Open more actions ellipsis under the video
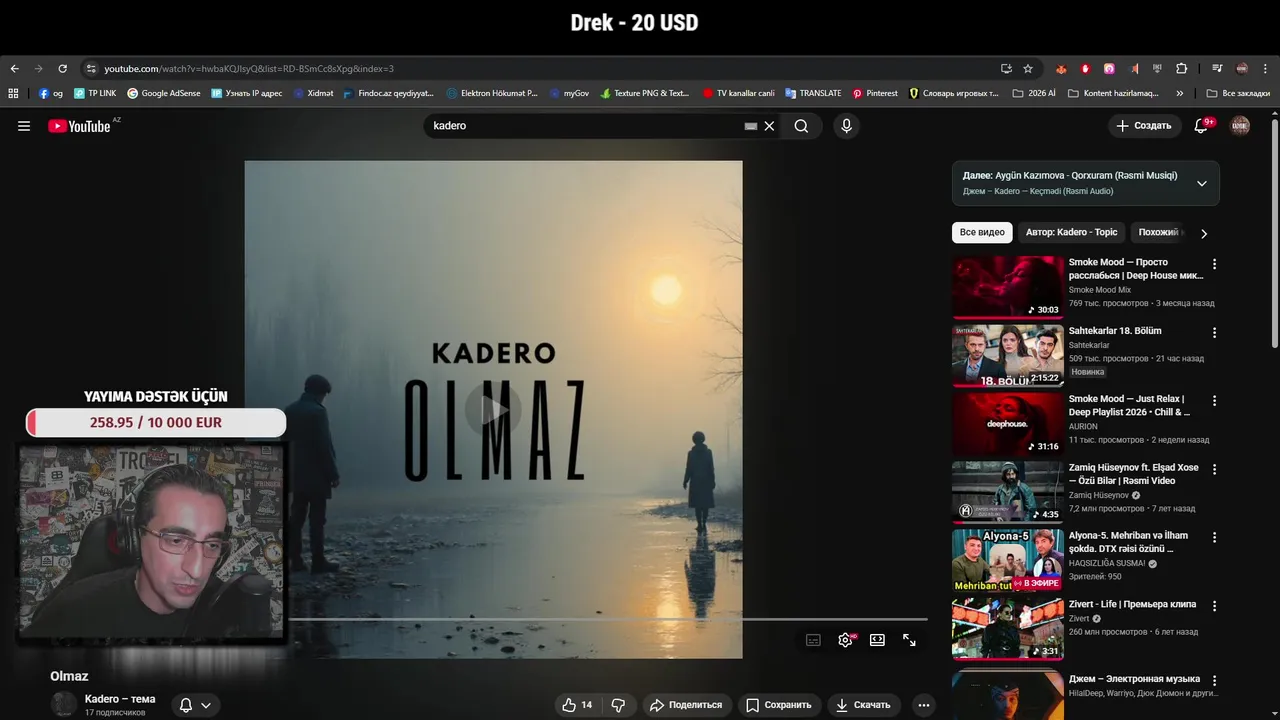 [x=924, y=705]
